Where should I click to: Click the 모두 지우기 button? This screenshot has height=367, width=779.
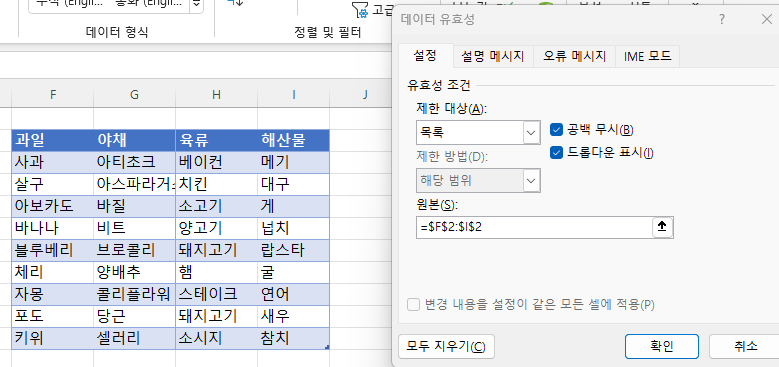coord(446,346)
